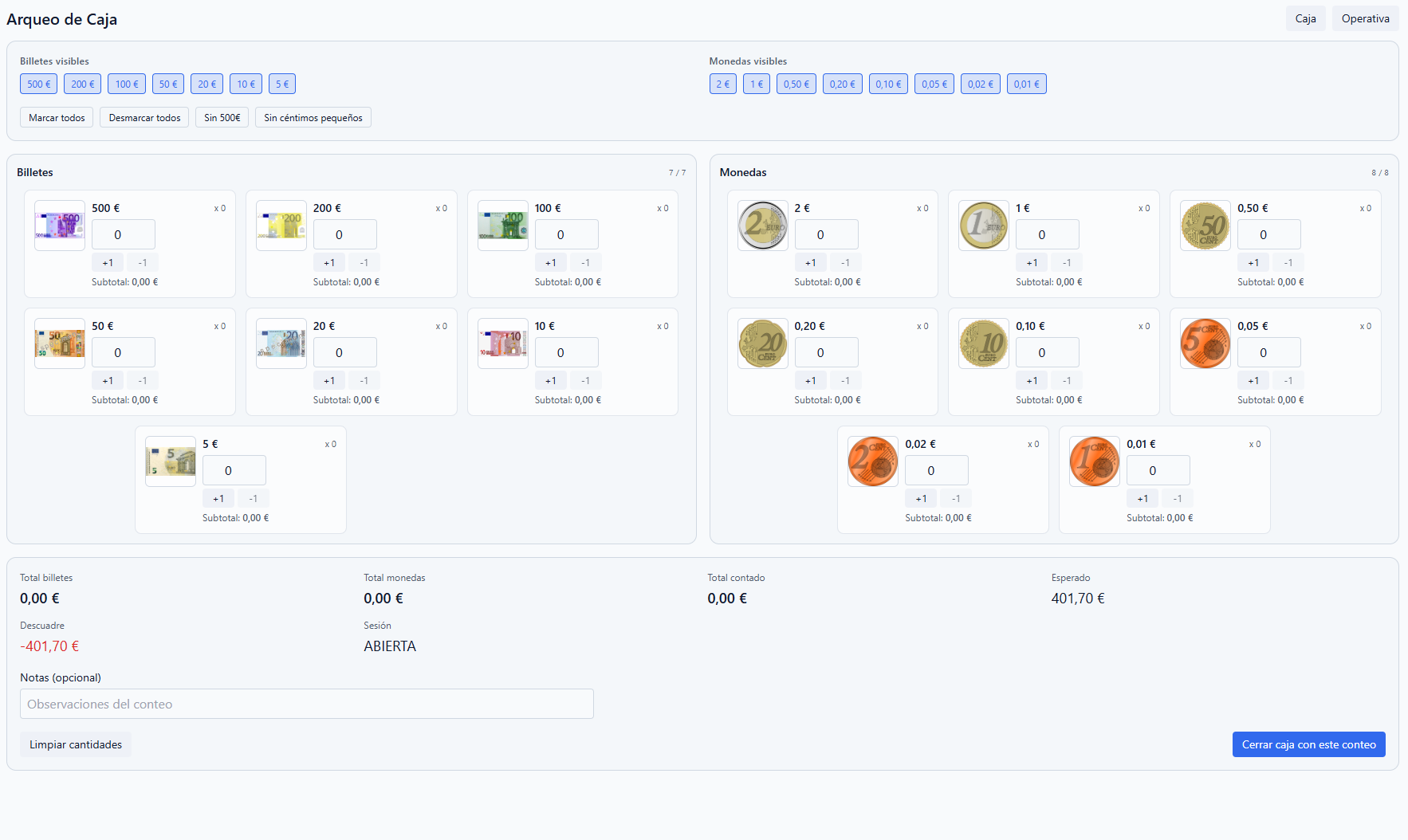Screen dimensions: 1408x840
Task: Decrease the 50 € count with -1
Action: [x=142, y=380]
